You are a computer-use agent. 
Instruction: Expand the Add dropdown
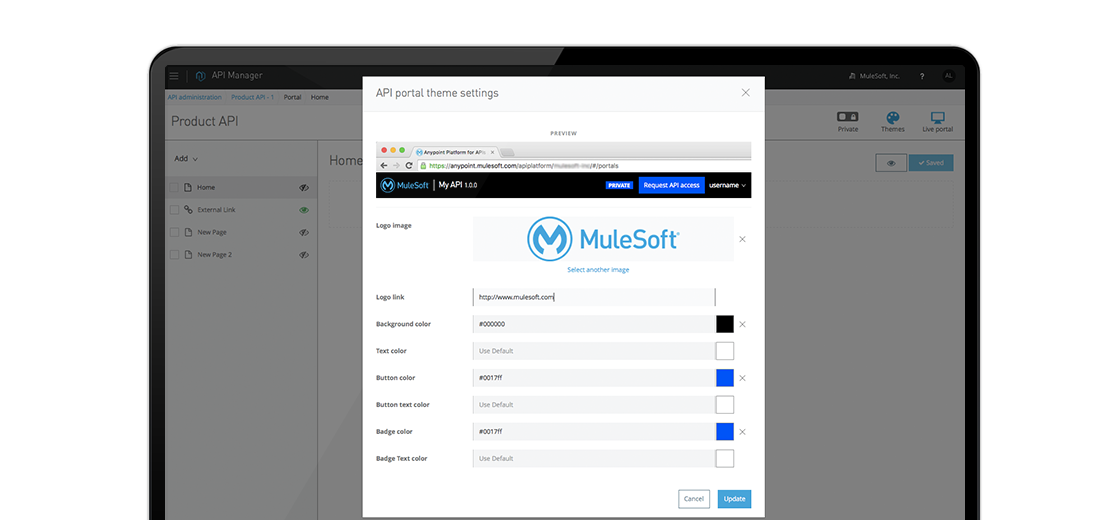point(186,159)
